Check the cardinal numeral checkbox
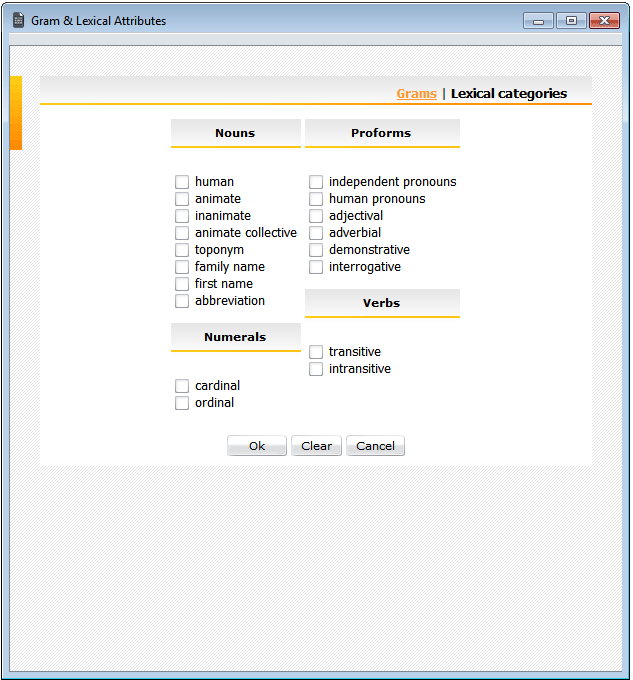This screenshot has height=680, width=633. coord(182,386)
